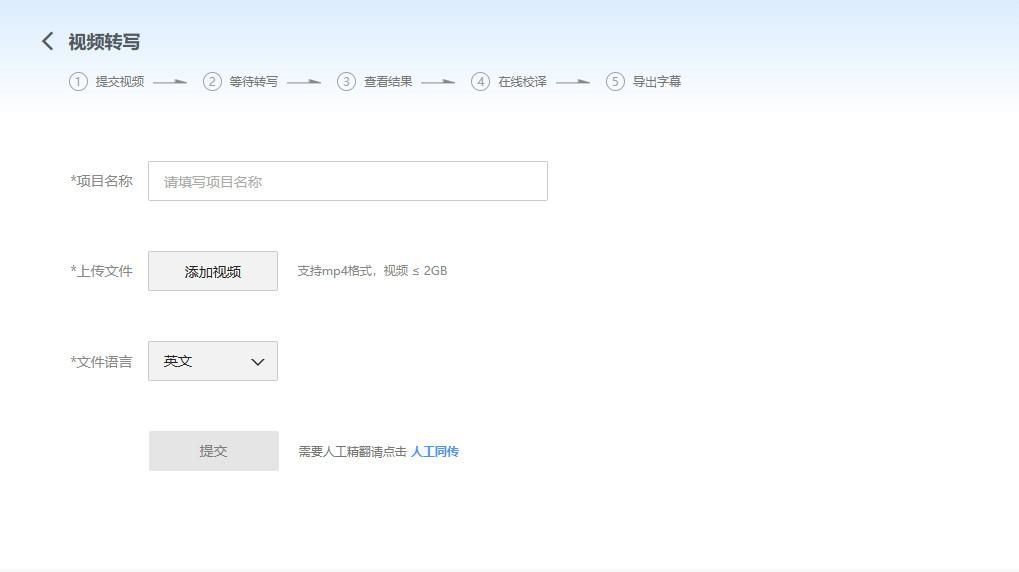Click the *项目名称 label
1019x572 pixels.
coord(101,181)
